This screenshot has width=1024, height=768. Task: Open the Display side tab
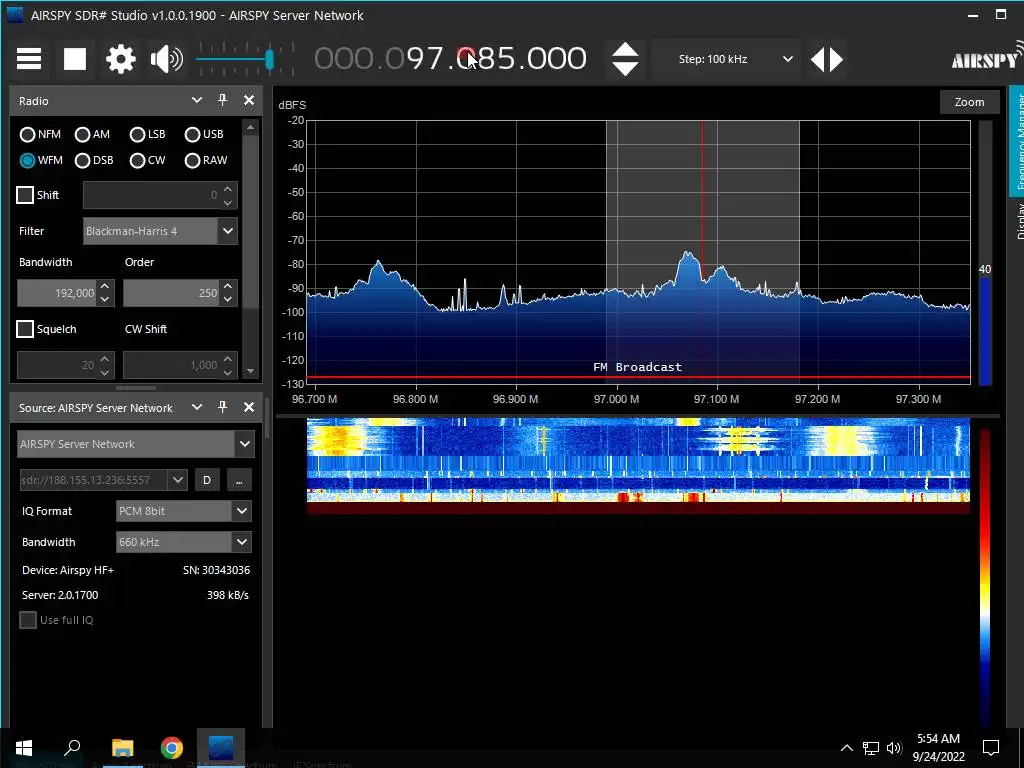tap(1017, 221)
